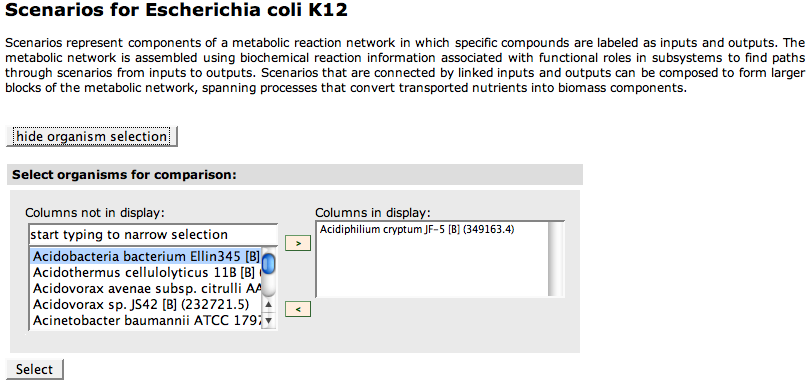Select Acidothermus cellulolyticus 11B entry
Screen dimensions: 807x380
tap(145, 272)
